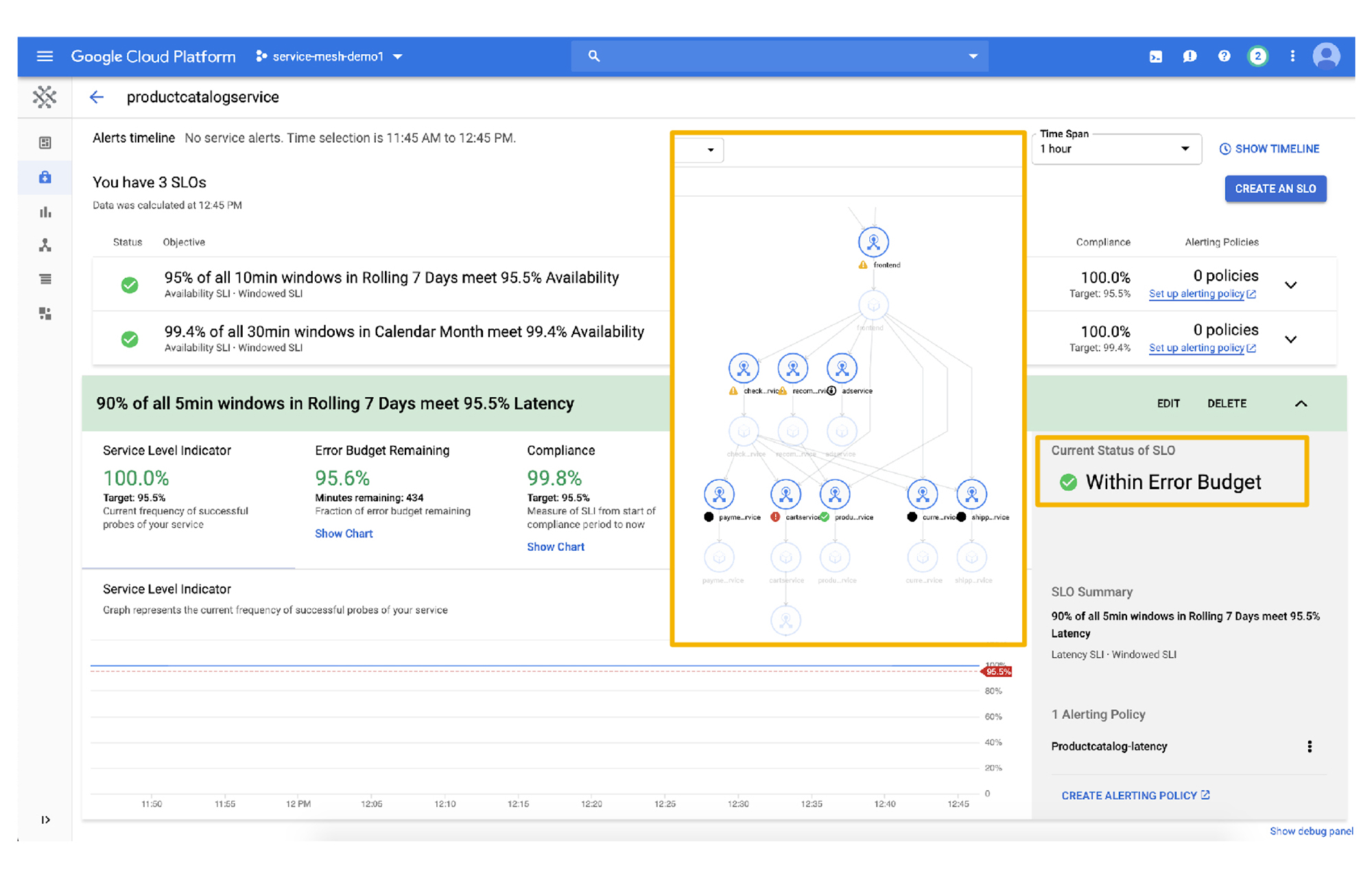This screenshot has height=878, width=1372.
Task: Click the CREATE AN SLO button
Action: (x=1277, y=189)
